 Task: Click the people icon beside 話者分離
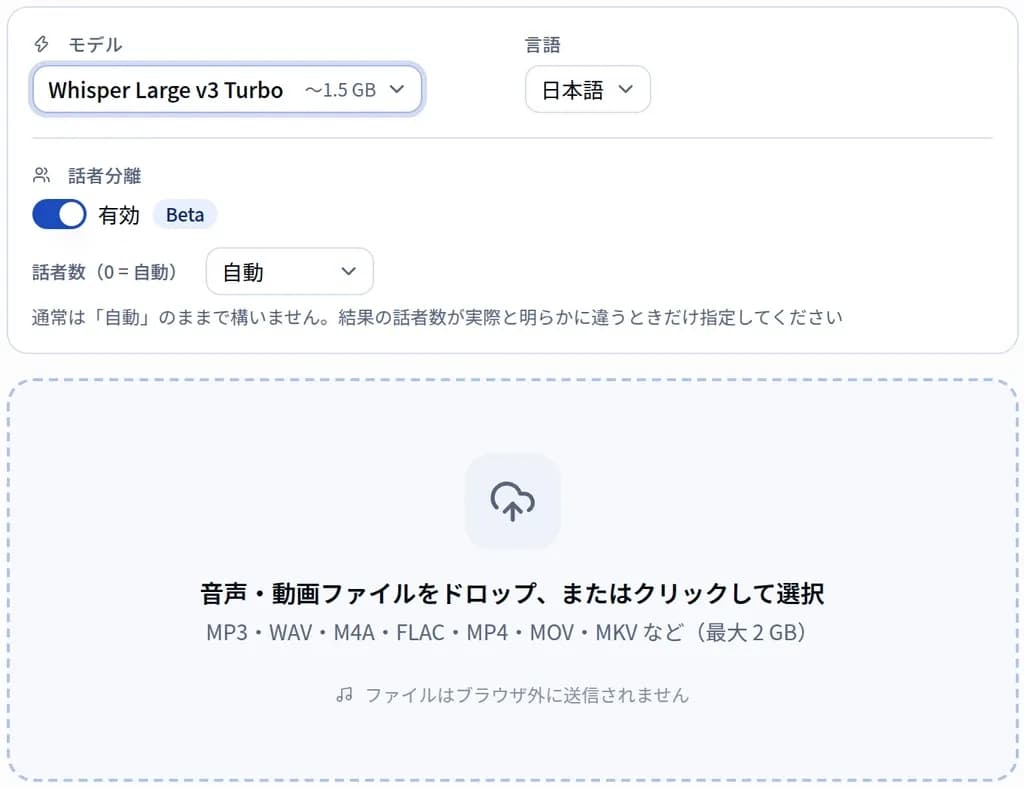pyautogui.click(x=41, y=175)
